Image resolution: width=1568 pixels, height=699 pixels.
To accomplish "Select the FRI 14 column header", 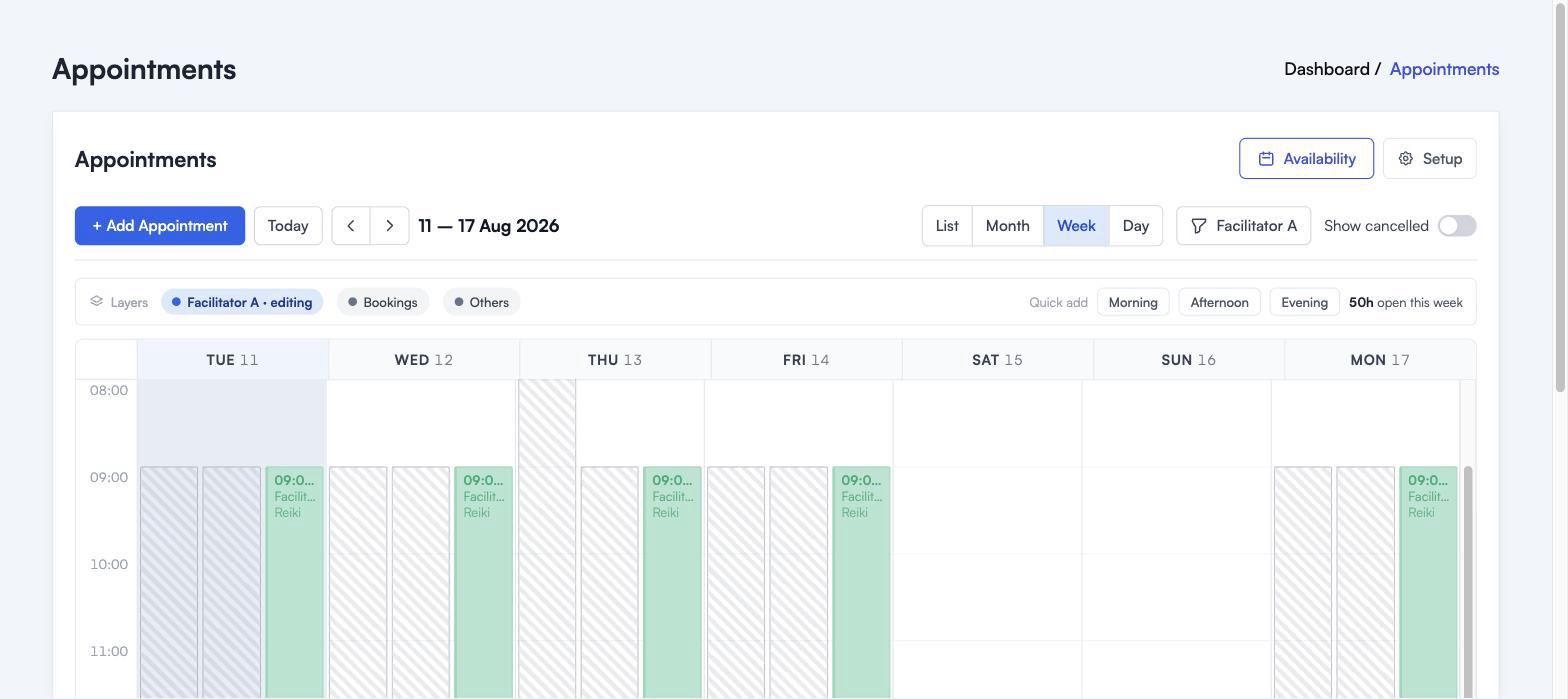I will tap(806, 360).
